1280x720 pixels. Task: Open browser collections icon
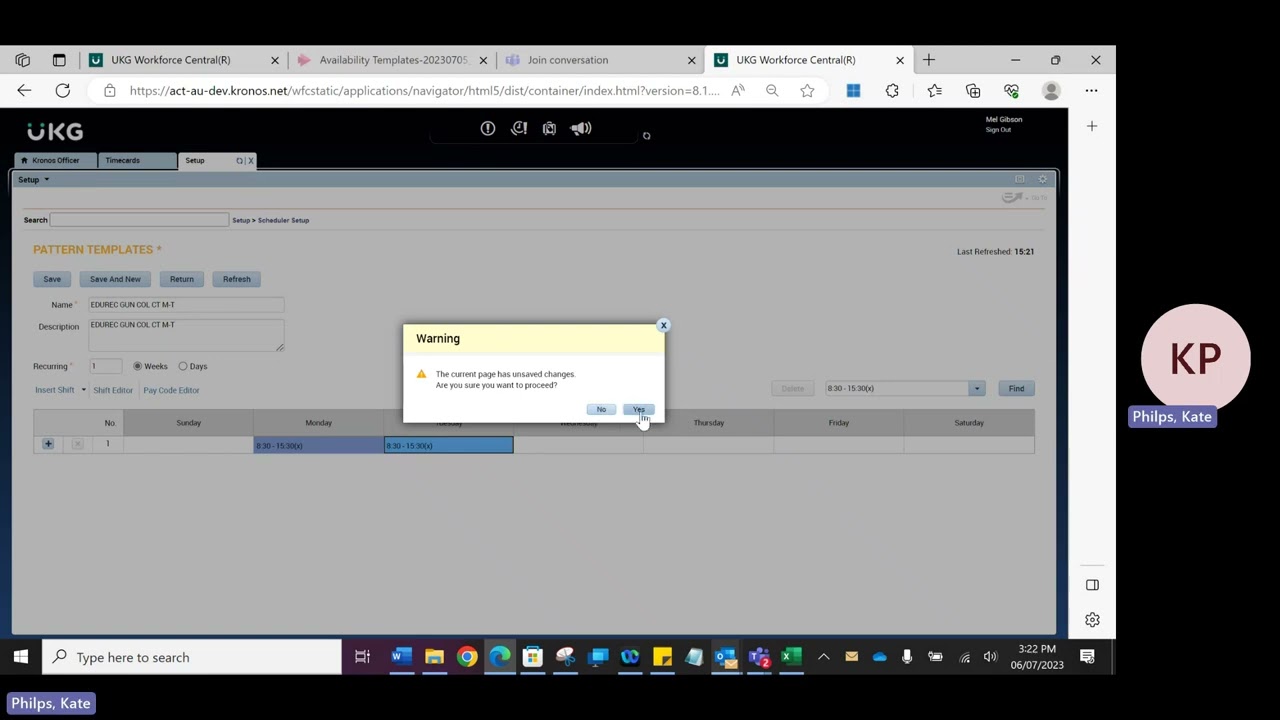(973, 91)
